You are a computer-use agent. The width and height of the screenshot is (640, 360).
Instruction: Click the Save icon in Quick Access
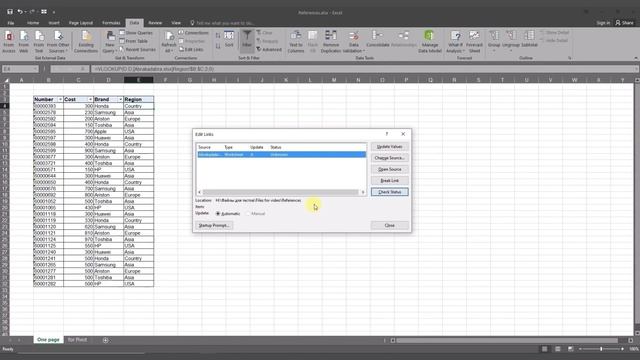click(x=9, y=12)
